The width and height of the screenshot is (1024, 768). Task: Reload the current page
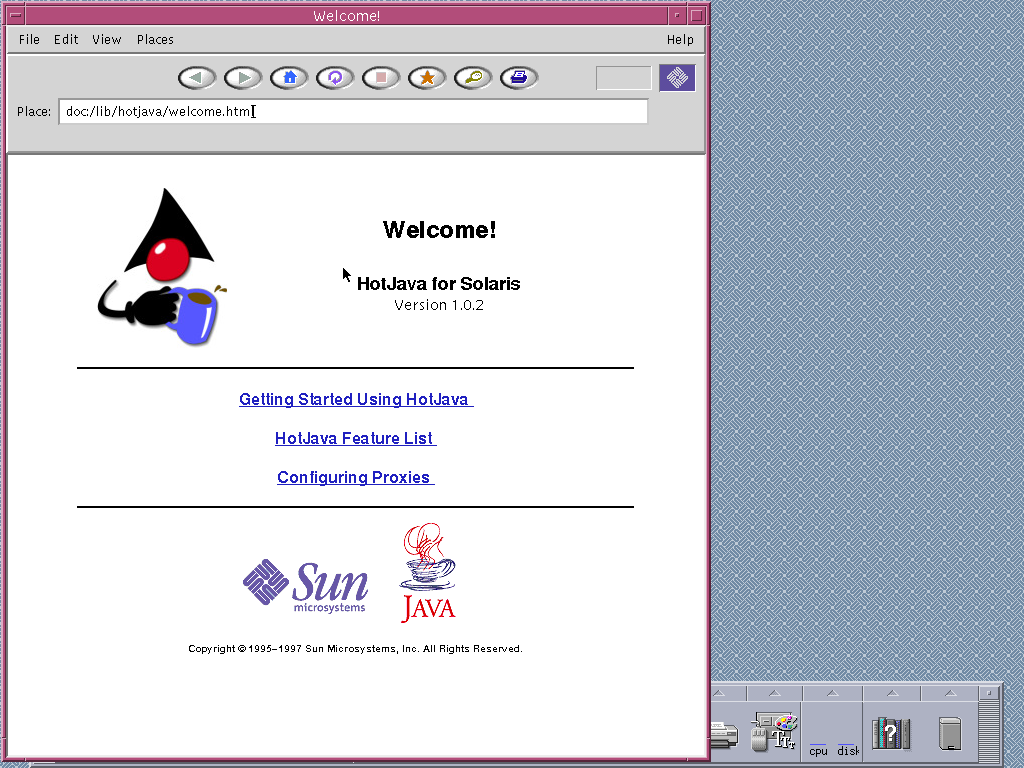334,77
